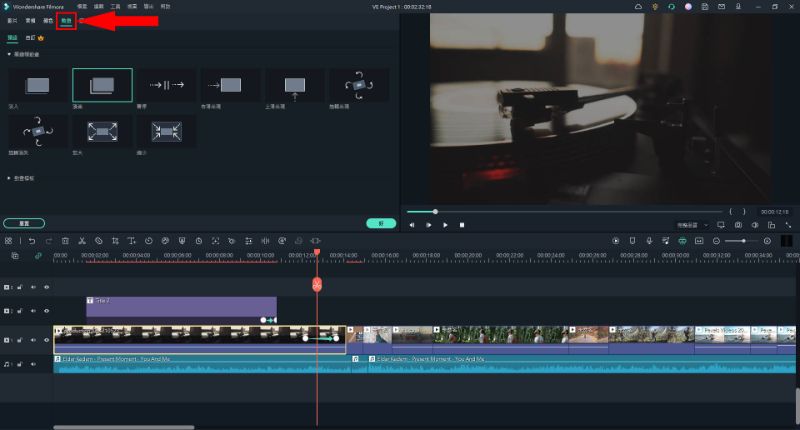Open the speed control toolbar icon

pyautogui.click(x=148, y=241)
